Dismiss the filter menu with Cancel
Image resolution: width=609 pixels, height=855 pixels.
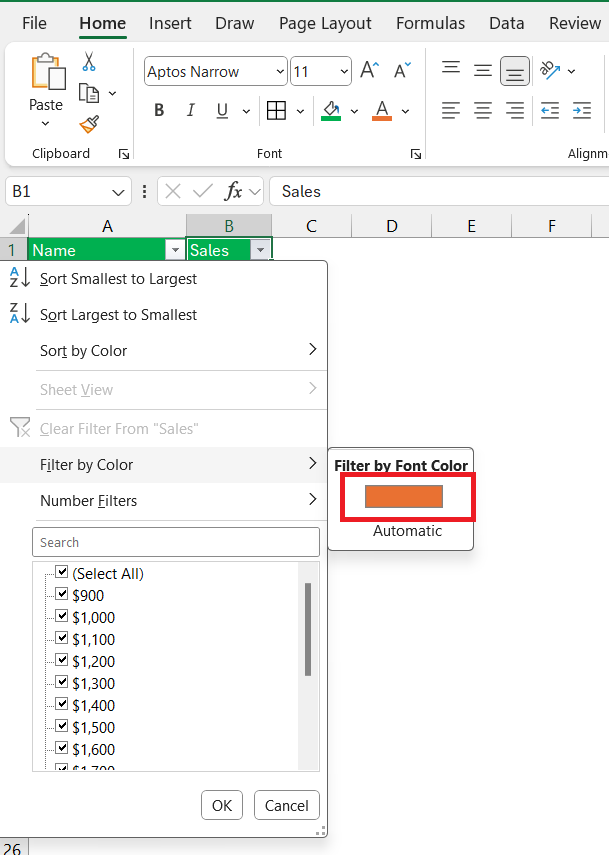click(x=287, y=805)
